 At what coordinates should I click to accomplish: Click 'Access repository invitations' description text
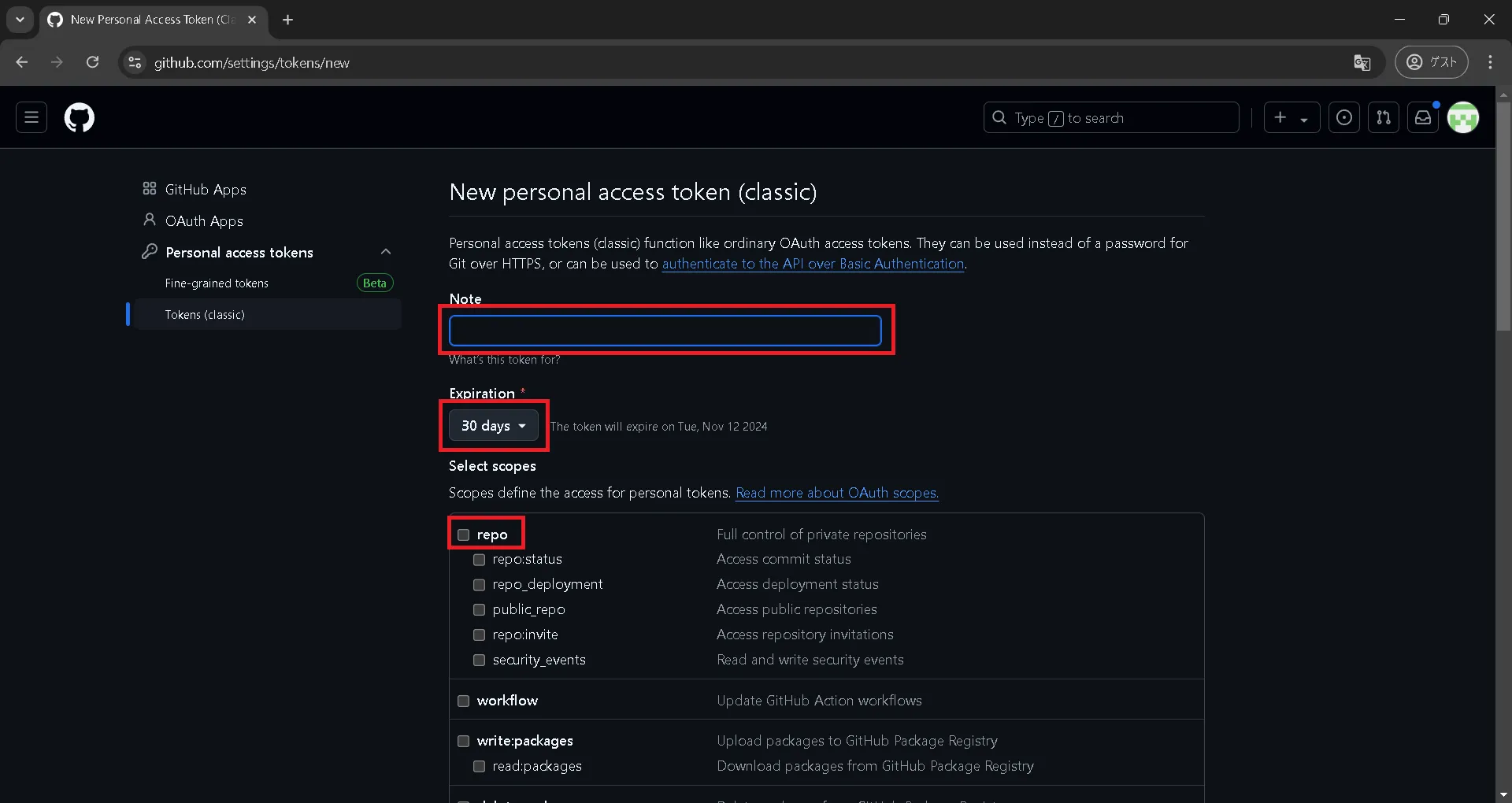click(x=805, y=635)
